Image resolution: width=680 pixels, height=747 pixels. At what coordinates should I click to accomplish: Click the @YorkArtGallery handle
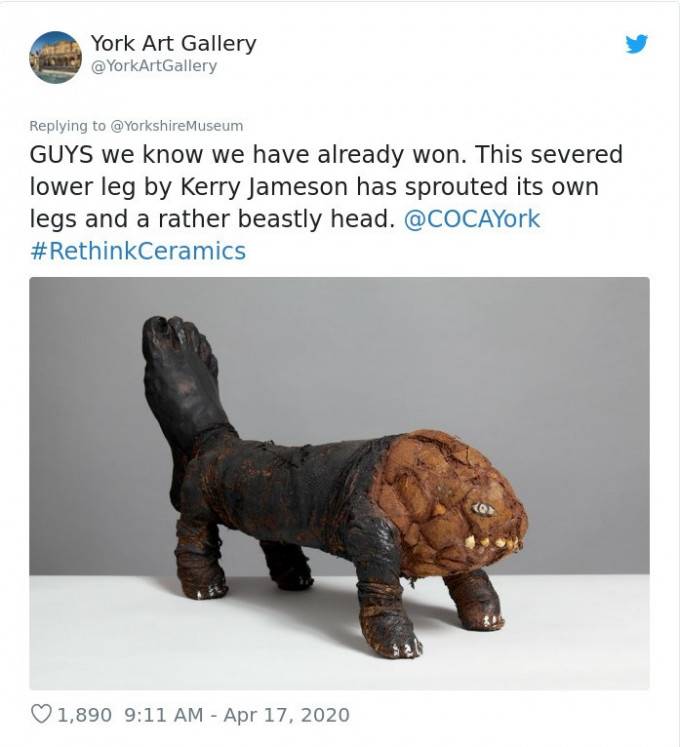(153, 66)
